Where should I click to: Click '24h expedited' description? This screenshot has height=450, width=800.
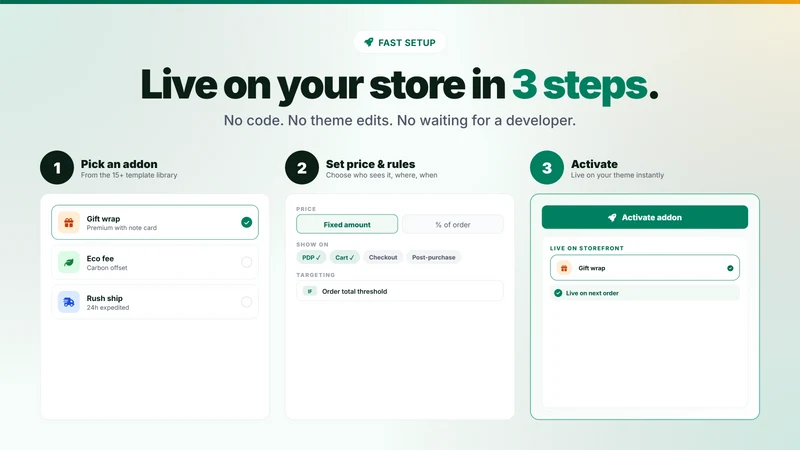click(x=108, y=308)
